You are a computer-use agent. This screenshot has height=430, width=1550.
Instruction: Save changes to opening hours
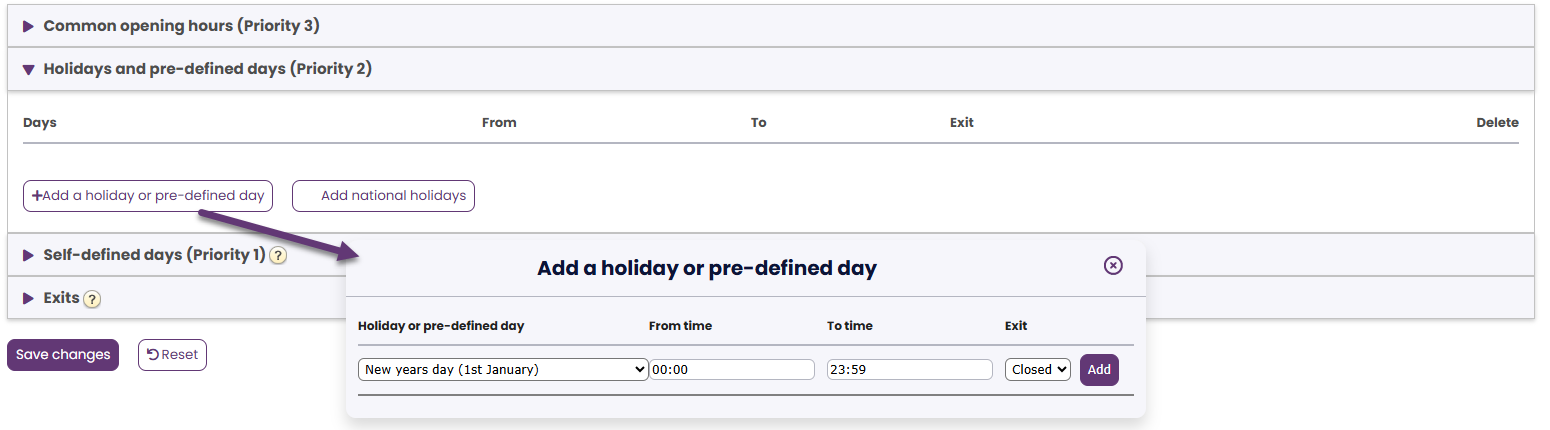coord(63,355)
